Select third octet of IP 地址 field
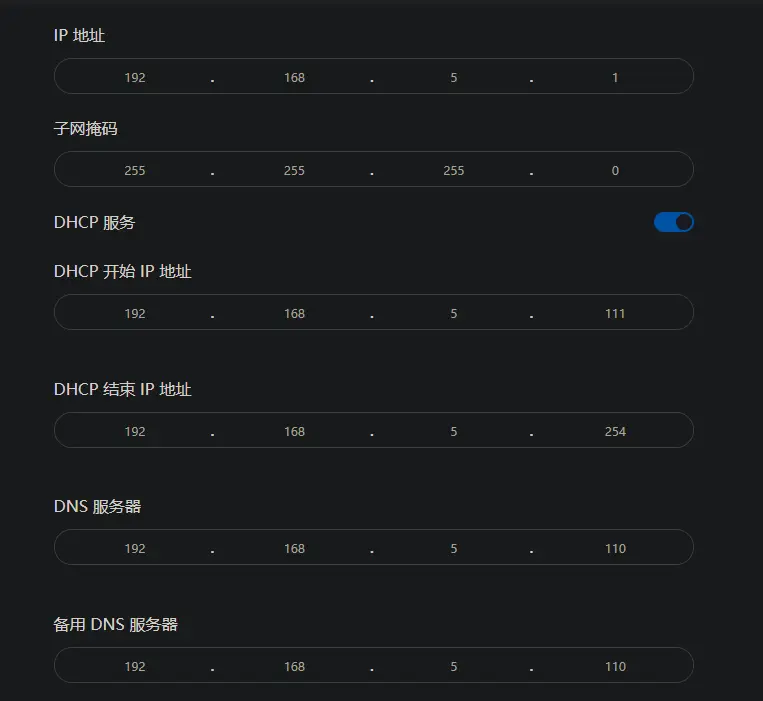Image resolution: width=763 pixels, height=701 pixels. tap(454, 77)
